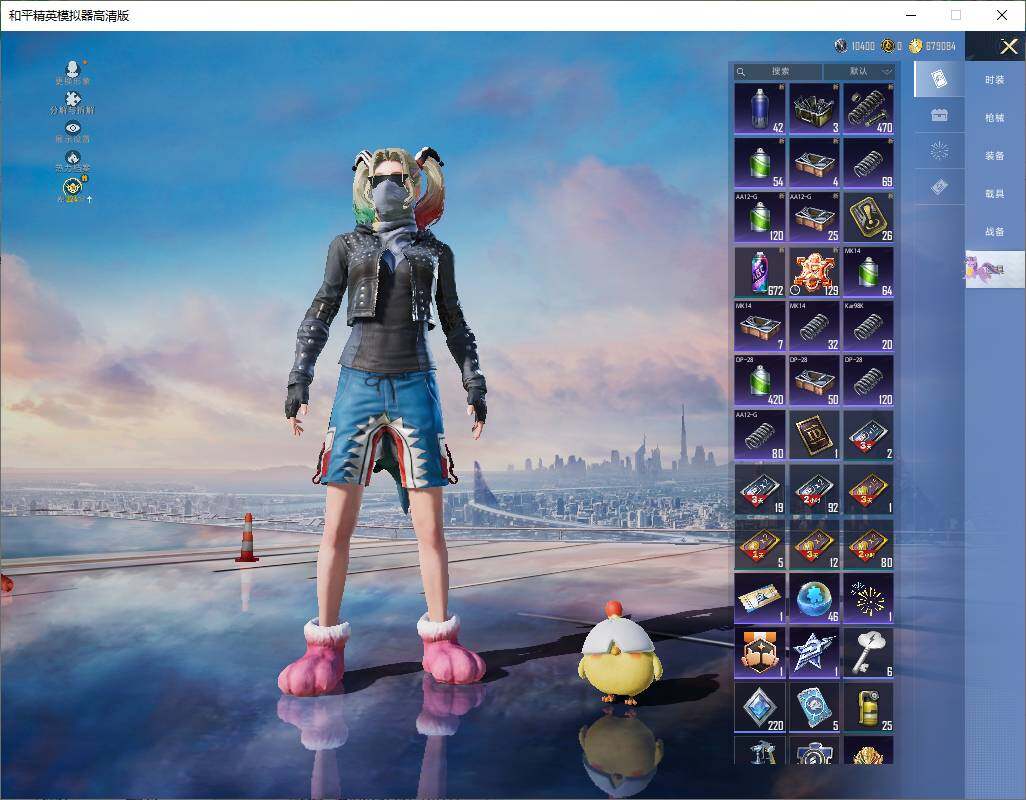Open the ticket category tab

pyautogui.click(x=939, y=187)
